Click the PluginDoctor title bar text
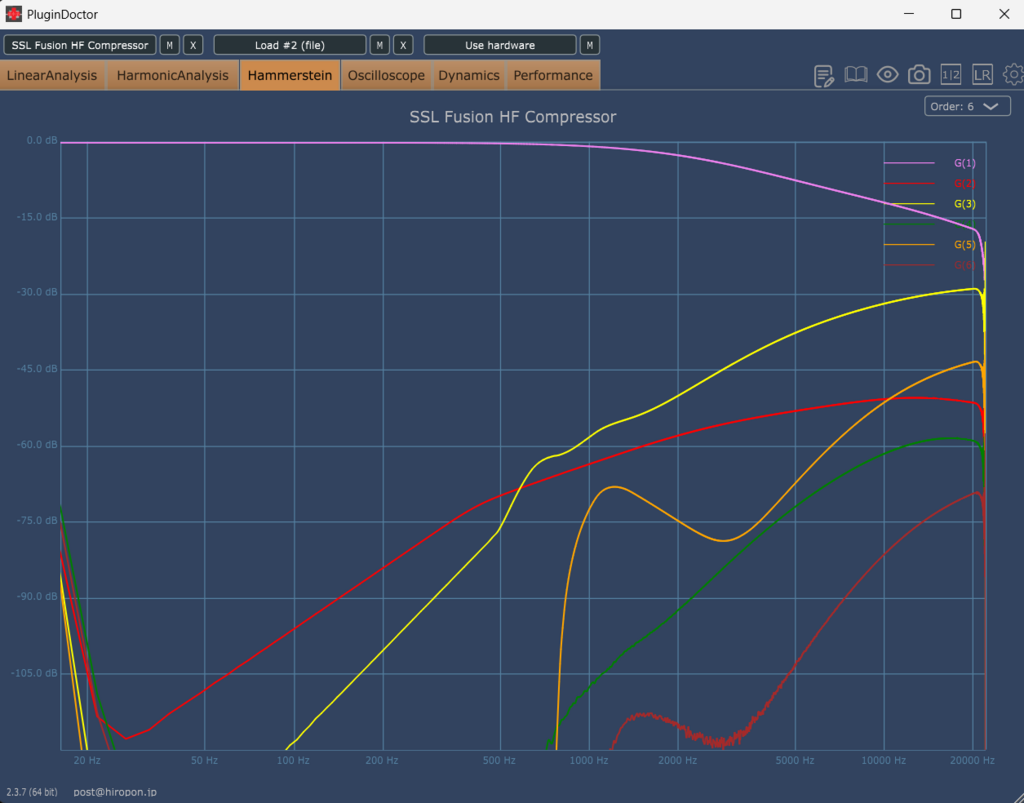Viewport: 1024px width, 803px height. tap(62, 14)
